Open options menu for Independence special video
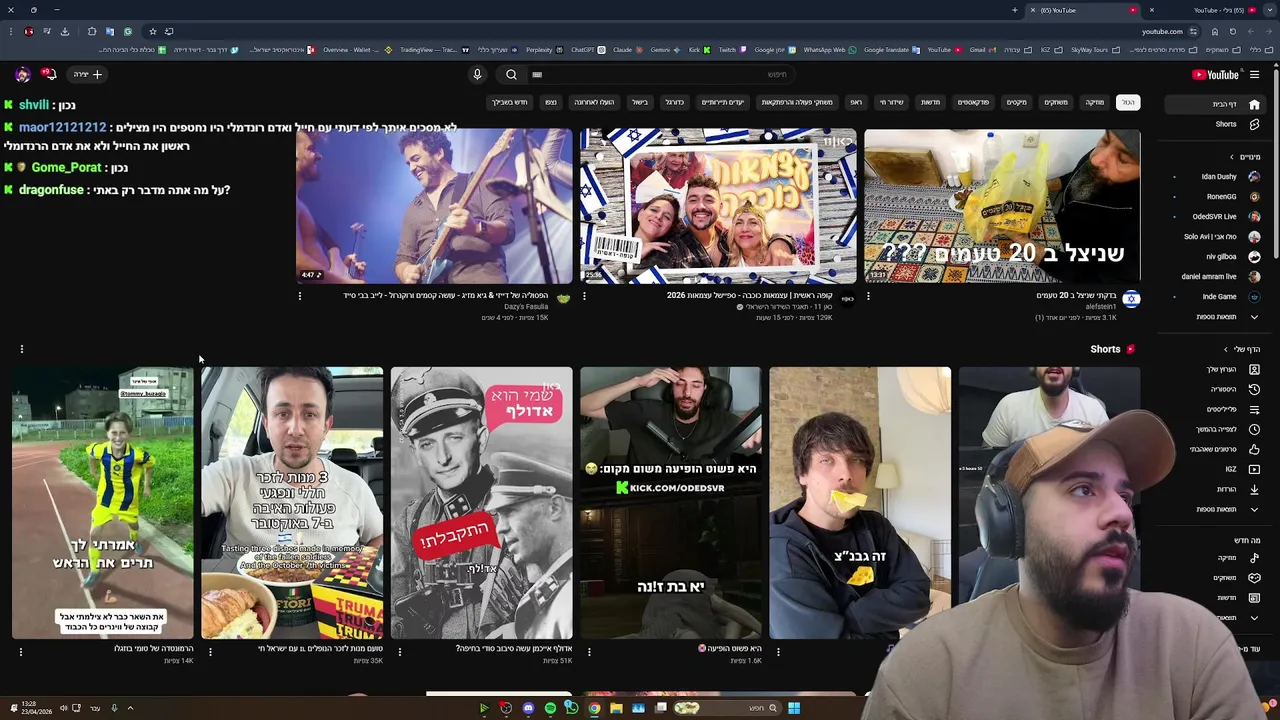1280x720 pixels. [x=584, y=296]
